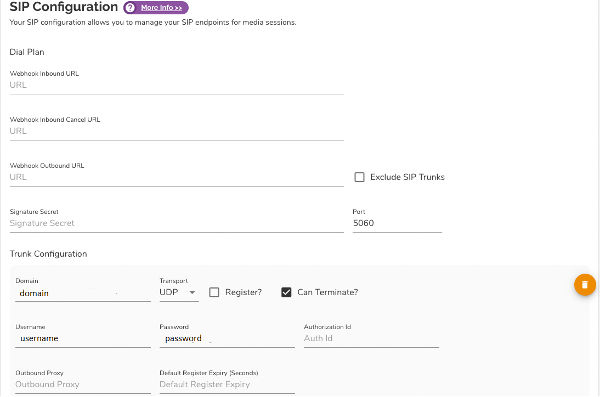Open the More Info link

tap(161, 8)
